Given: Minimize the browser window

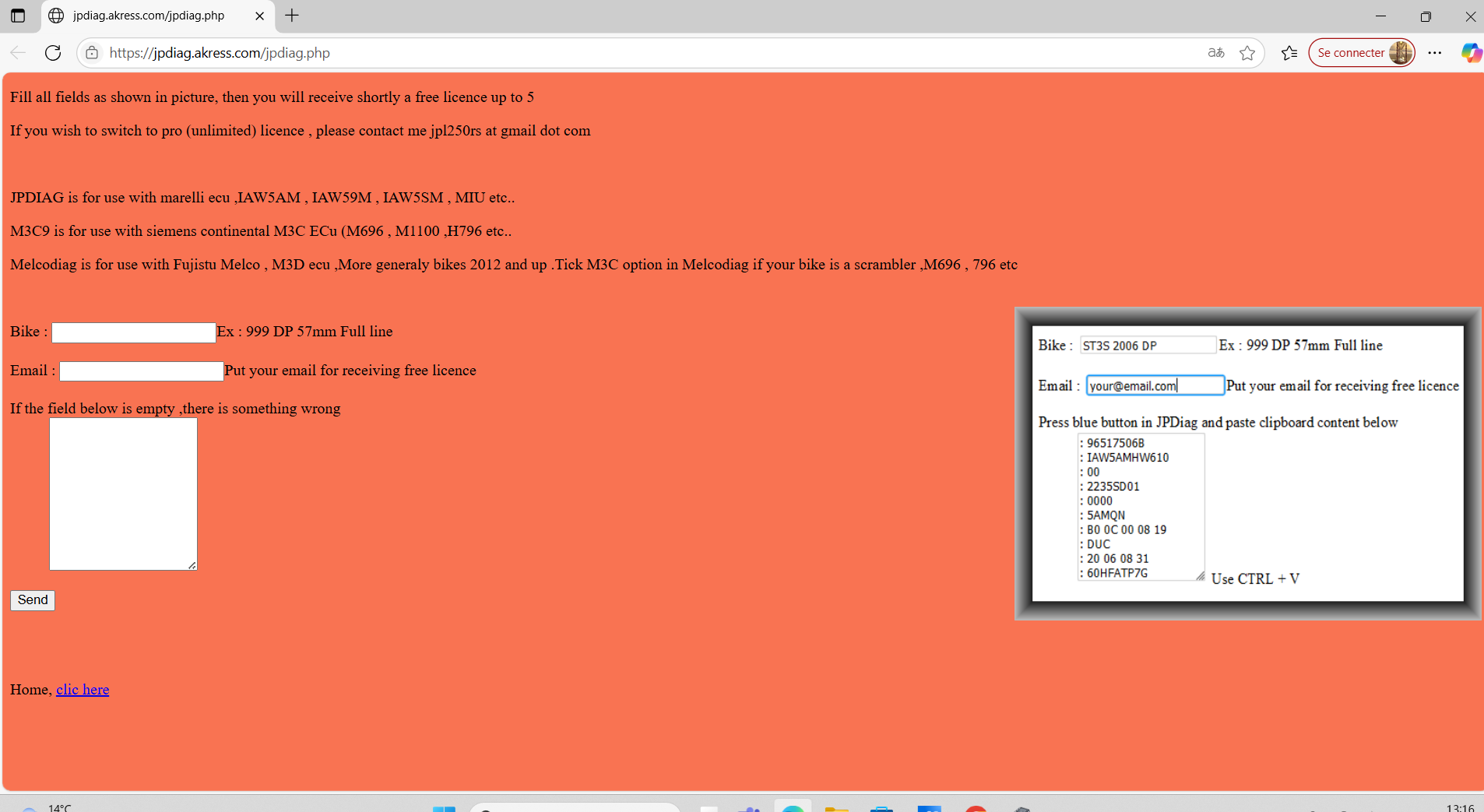Looking at the screenshot, I should click(x=1380, y=16).
